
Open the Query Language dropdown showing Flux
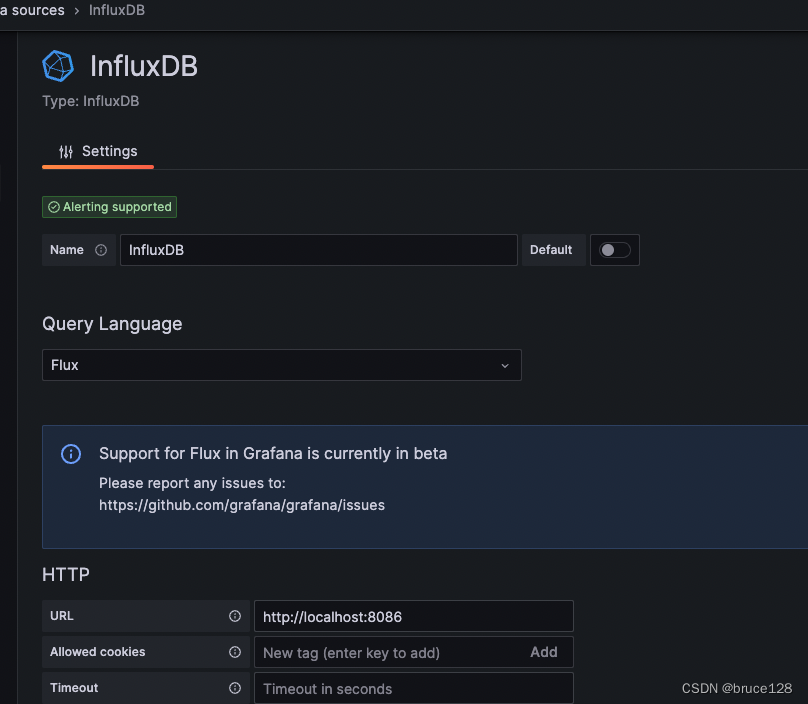[281, 365]
